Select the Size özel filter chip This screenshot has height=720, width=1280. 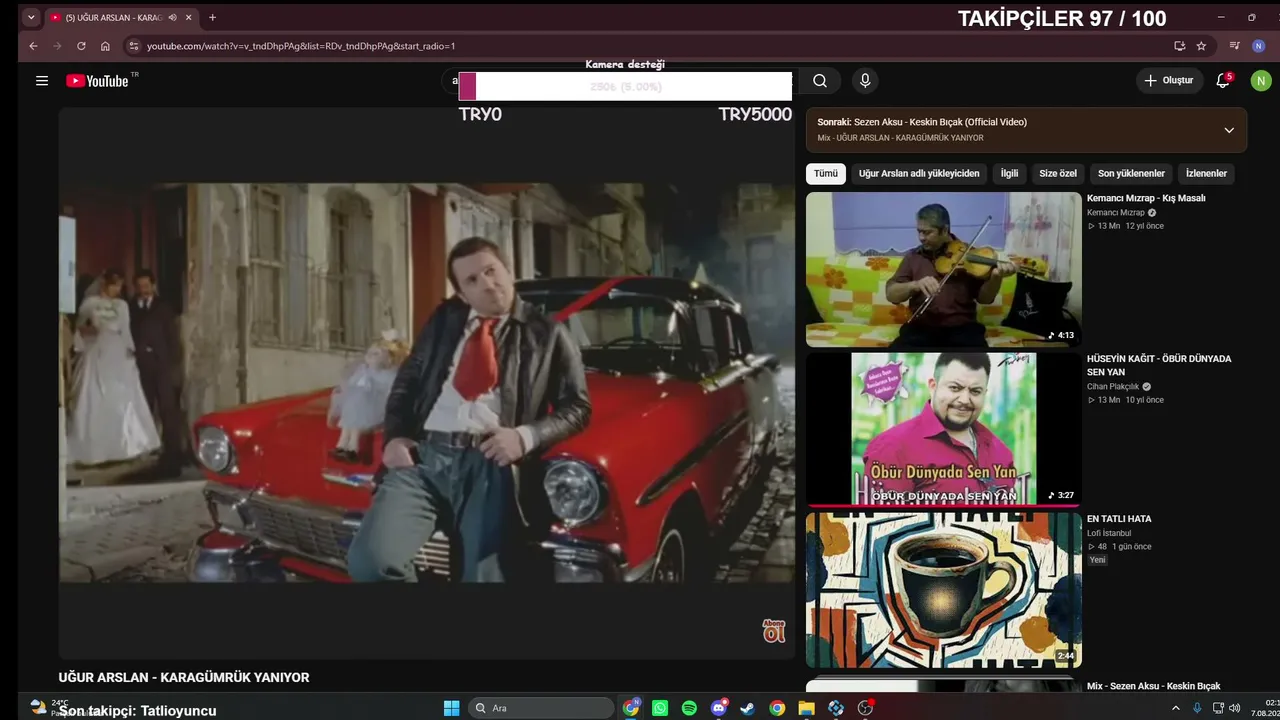click(x=1058, y=174)
